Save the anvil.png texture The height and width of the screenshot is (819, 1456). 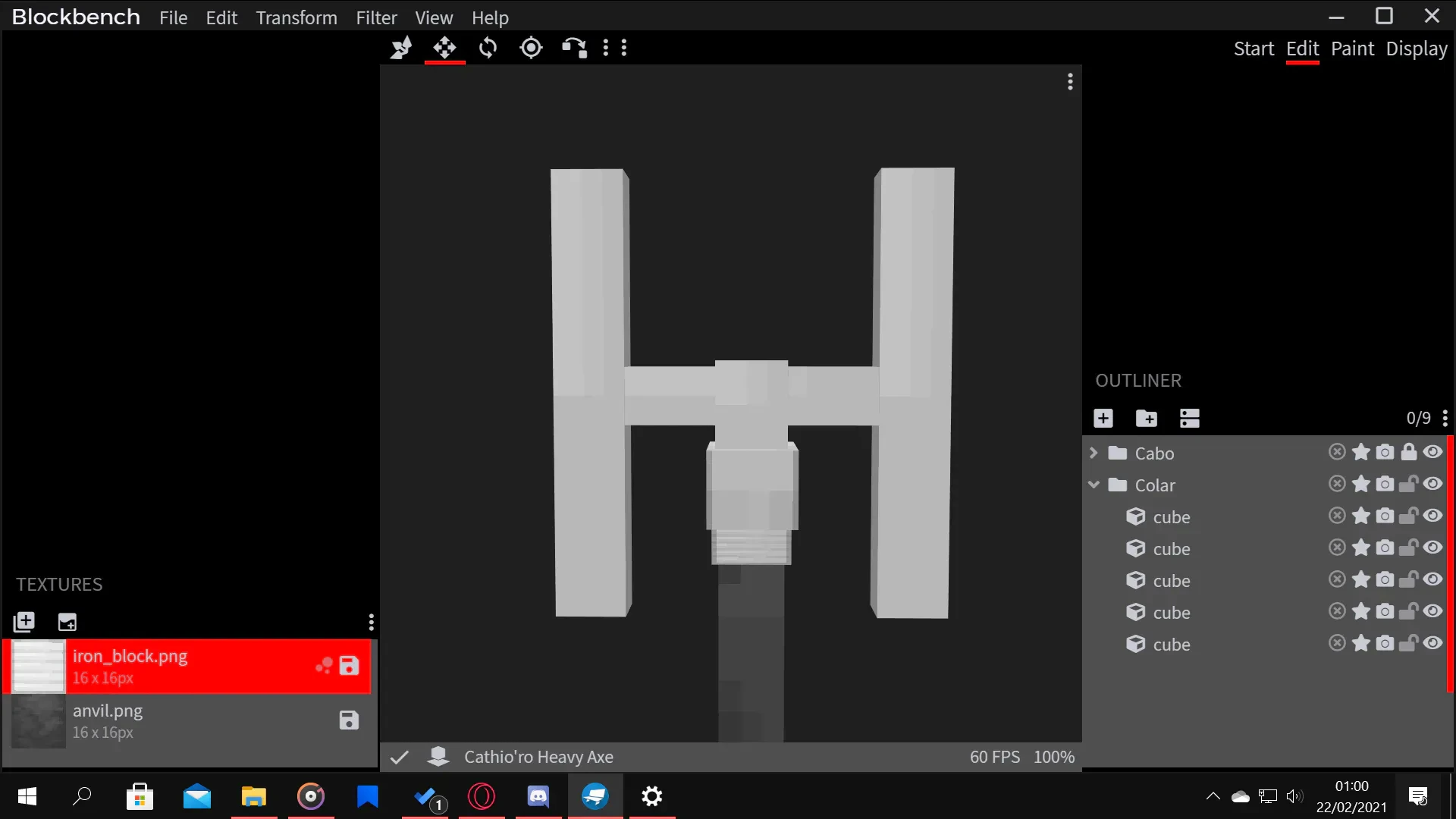point(349,720)
